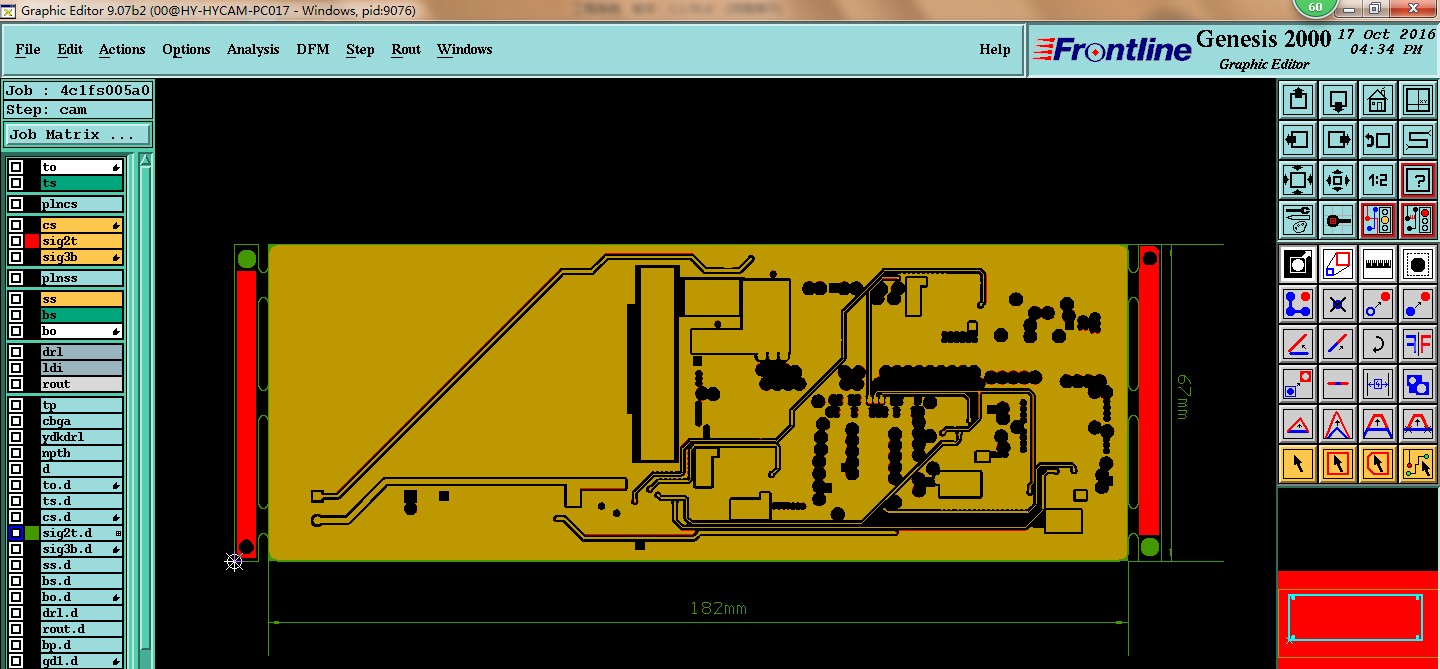Open the Rout dropdown menu

(406, 49)
